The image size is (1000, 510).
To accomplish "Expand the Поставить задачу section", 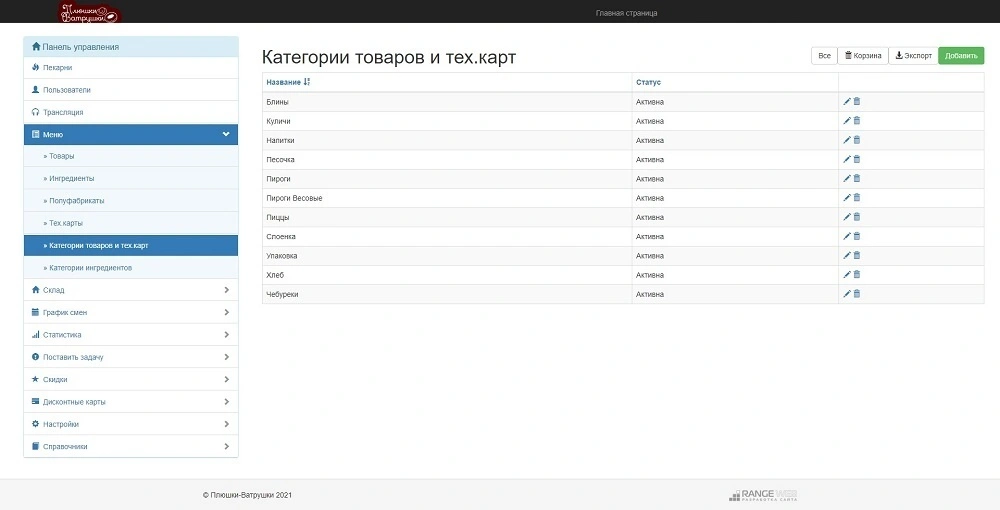I will click(x=131, y=357).
